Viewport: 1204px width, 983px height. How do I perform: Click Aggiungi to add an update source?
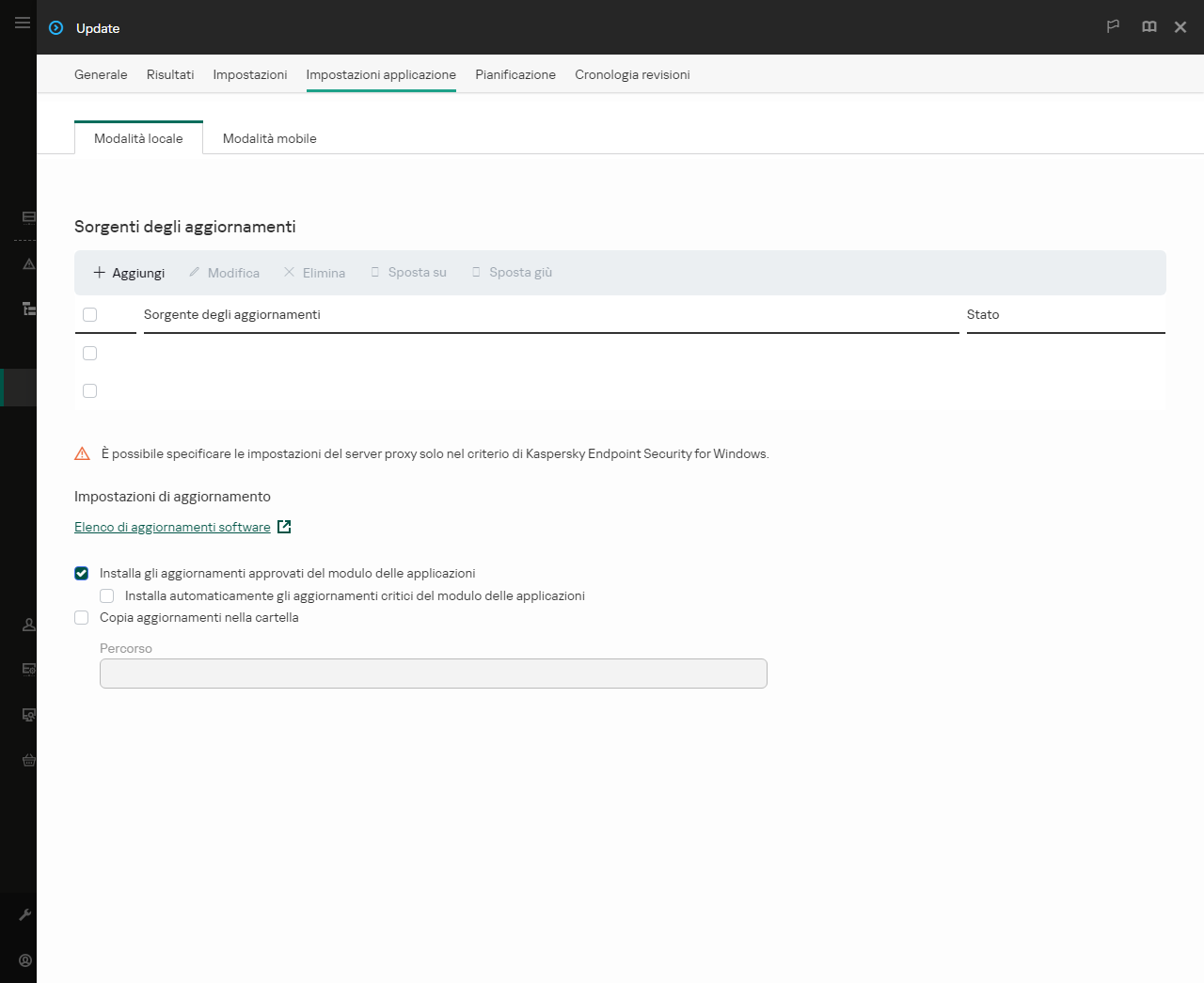click(x=129, y=273)
